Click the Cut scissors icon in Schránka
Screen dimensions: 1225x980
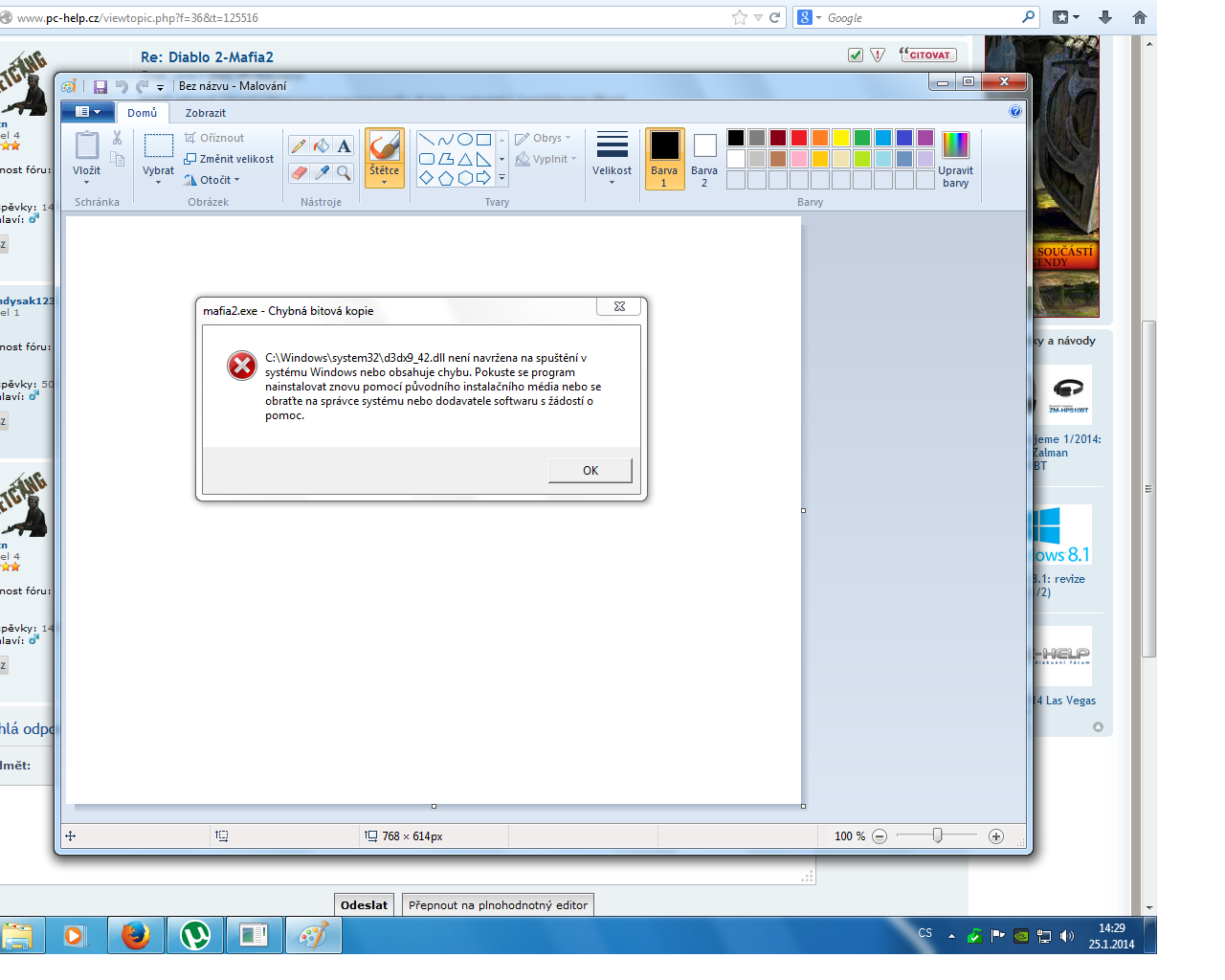click(x=117, y=139)
